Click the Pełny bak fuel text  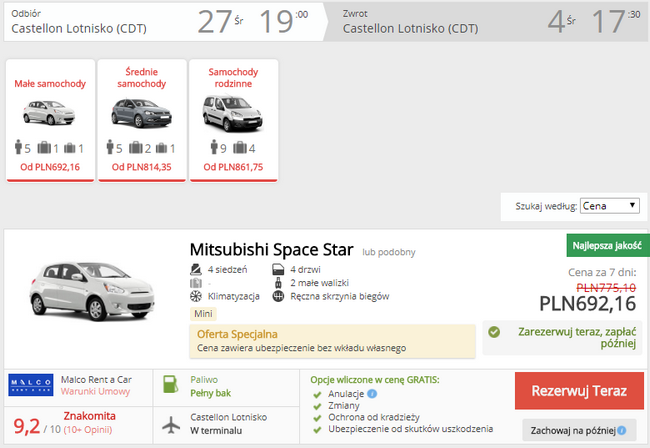click(x=211, y=393)
